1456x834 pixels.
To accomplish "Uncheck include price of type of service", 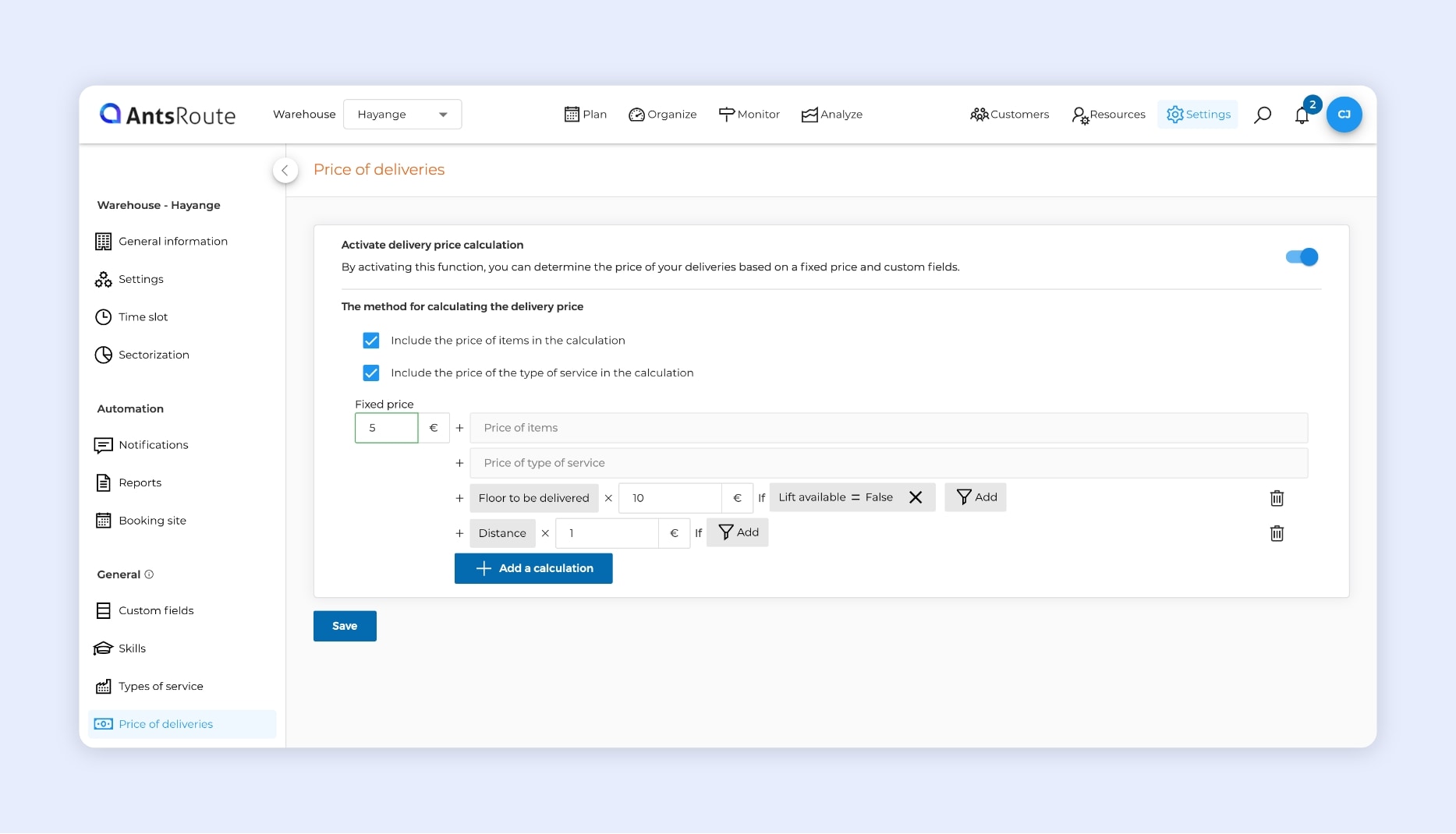I will 371,373.
